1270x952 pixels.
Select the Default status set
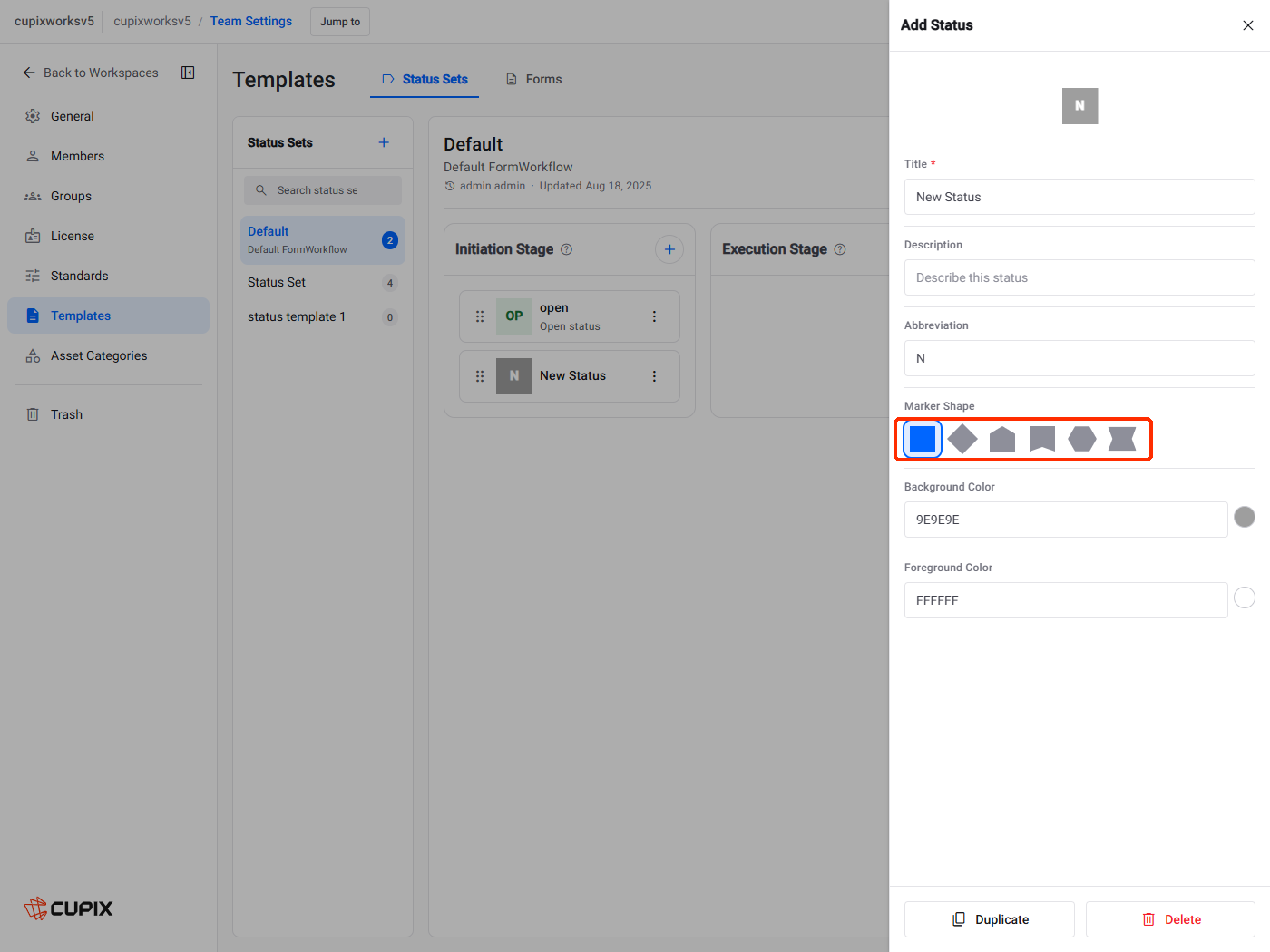[x=323, y=240]
